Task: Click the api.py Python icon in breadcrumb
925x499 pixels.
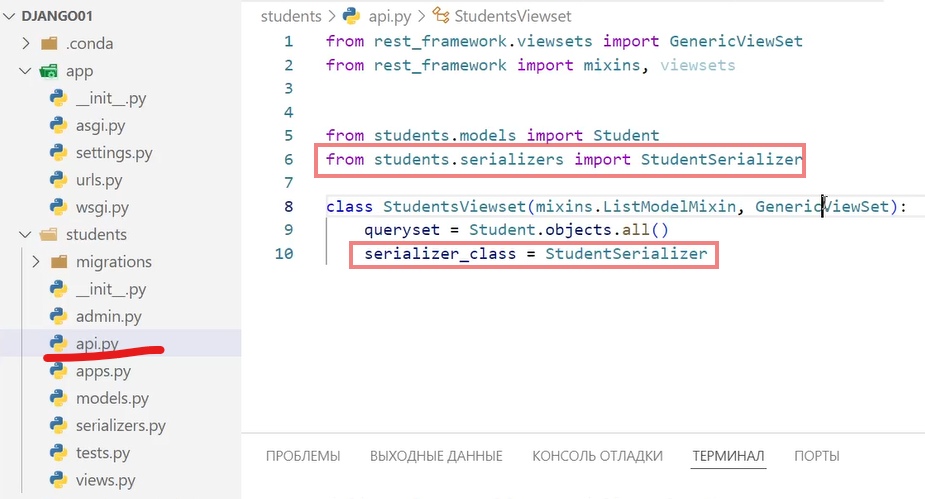Action: tap(351, 16)
